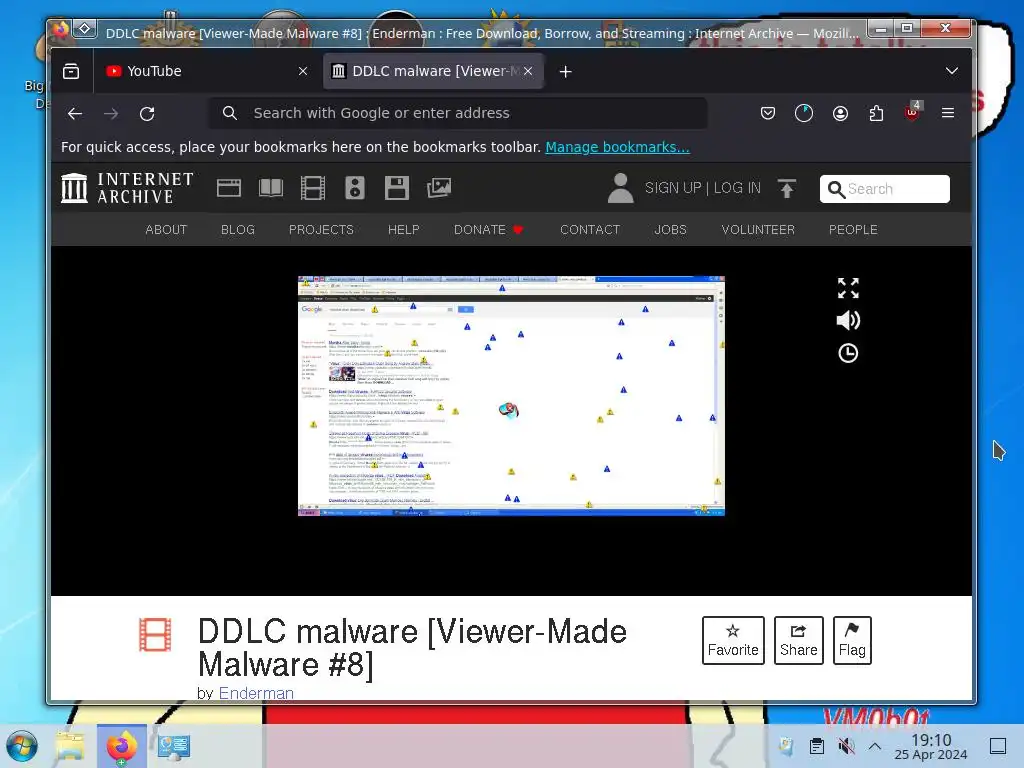The width and height of the screenshot is (1024, 768).
Task: Close the DDLC malware tab
Action: 528,71
